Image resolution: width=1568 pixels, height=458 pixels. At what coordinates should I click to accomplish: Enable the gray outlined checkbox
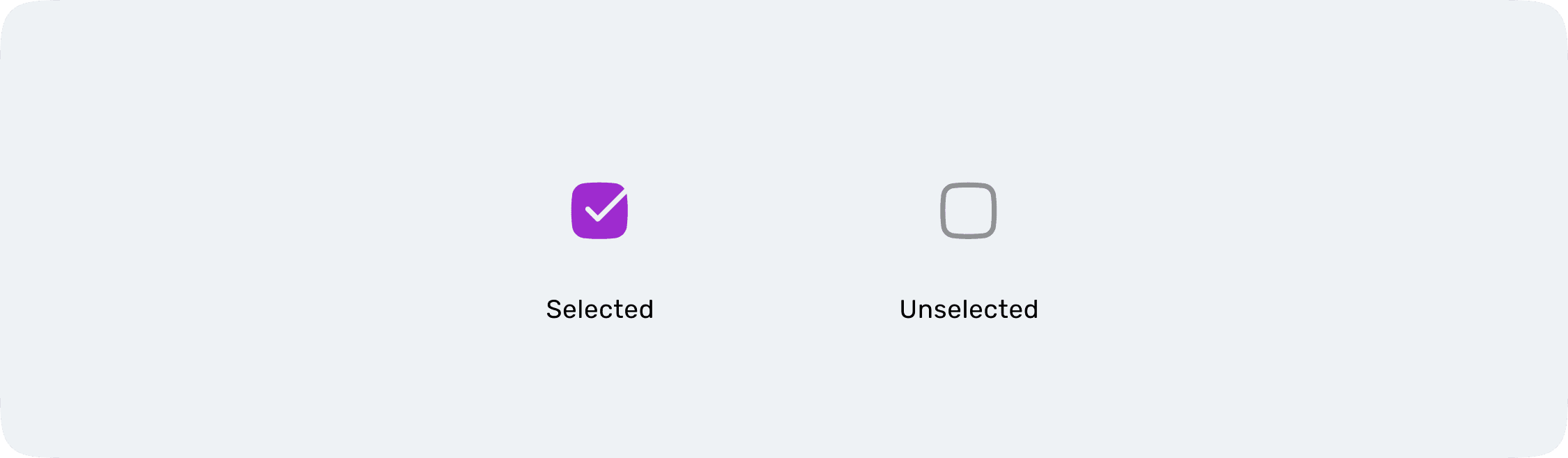pyautogui.click(x=968, y=211)
